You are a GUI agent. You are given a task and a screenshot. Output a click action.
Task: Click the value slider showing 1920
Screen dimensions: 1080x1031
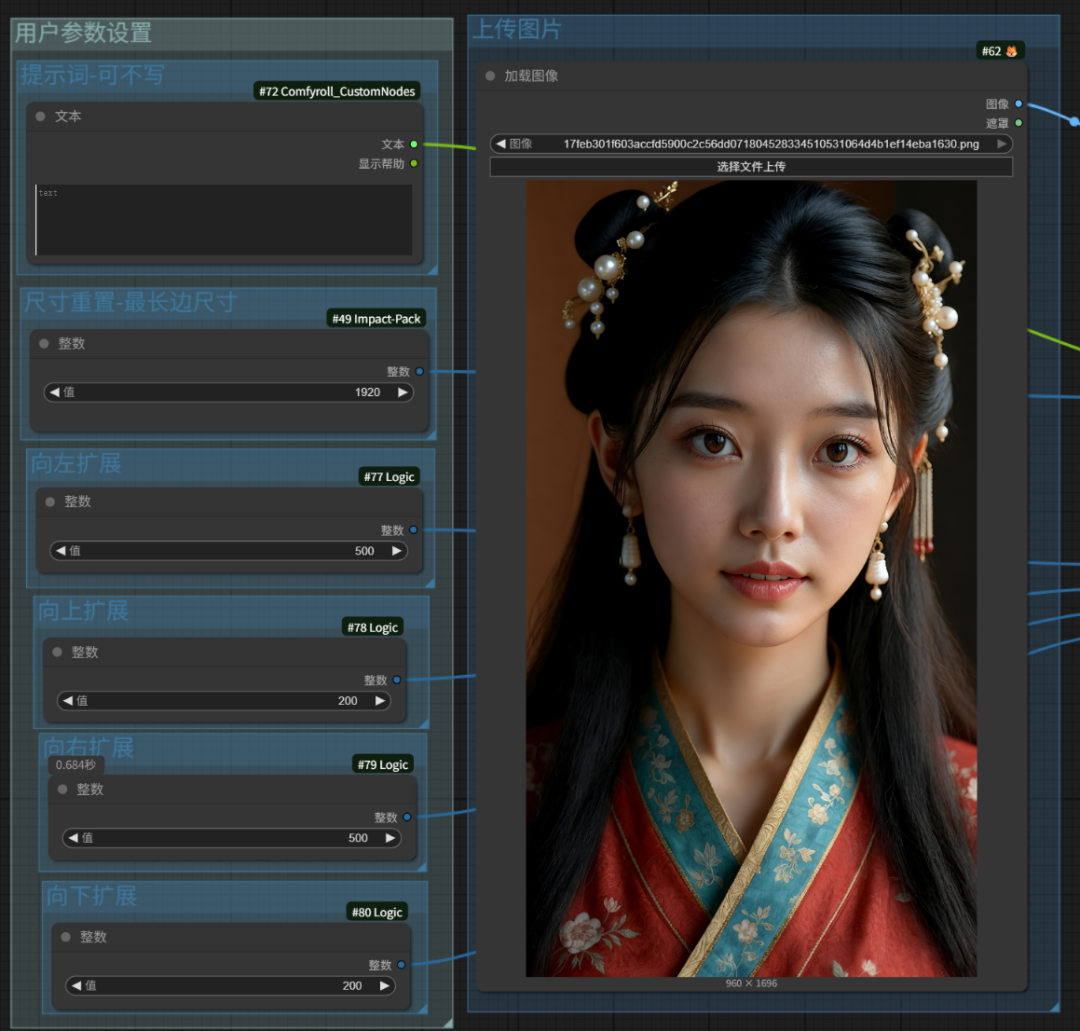pyautogui.click(x=229, y=392)
